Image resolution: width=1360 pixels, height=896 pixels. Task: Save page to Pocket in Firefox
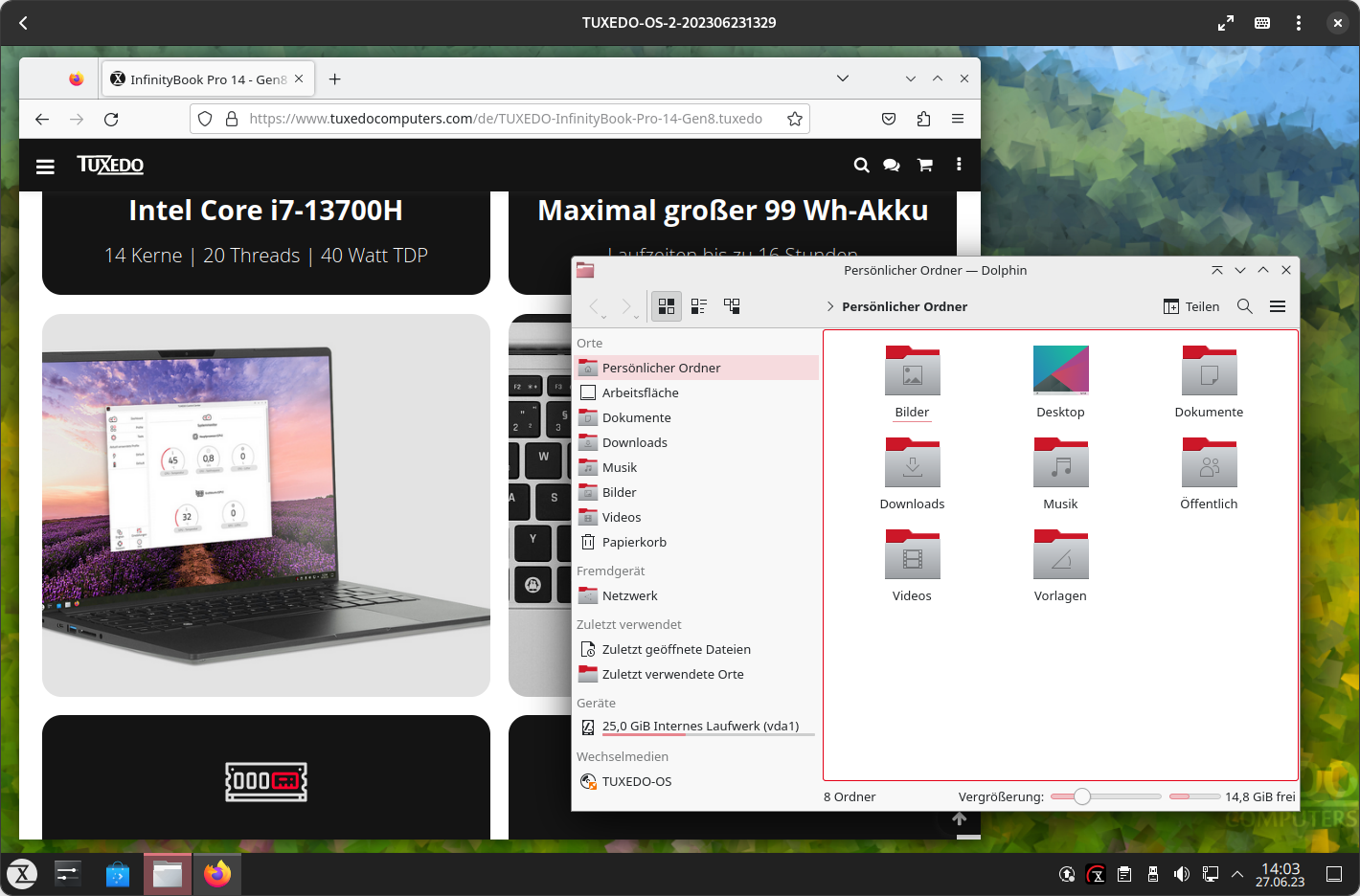tap(889, 119)
